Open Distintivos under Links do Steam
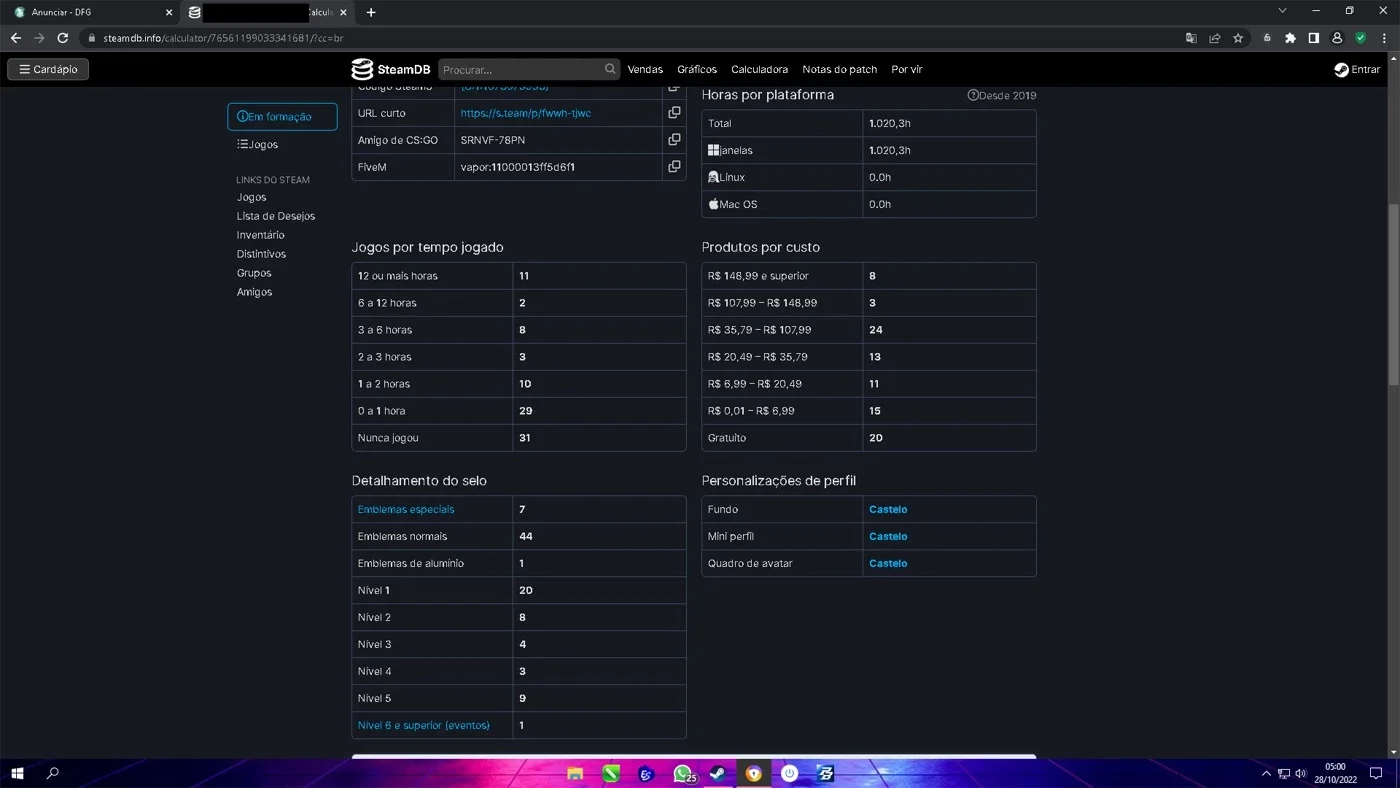 pos(261,254)
